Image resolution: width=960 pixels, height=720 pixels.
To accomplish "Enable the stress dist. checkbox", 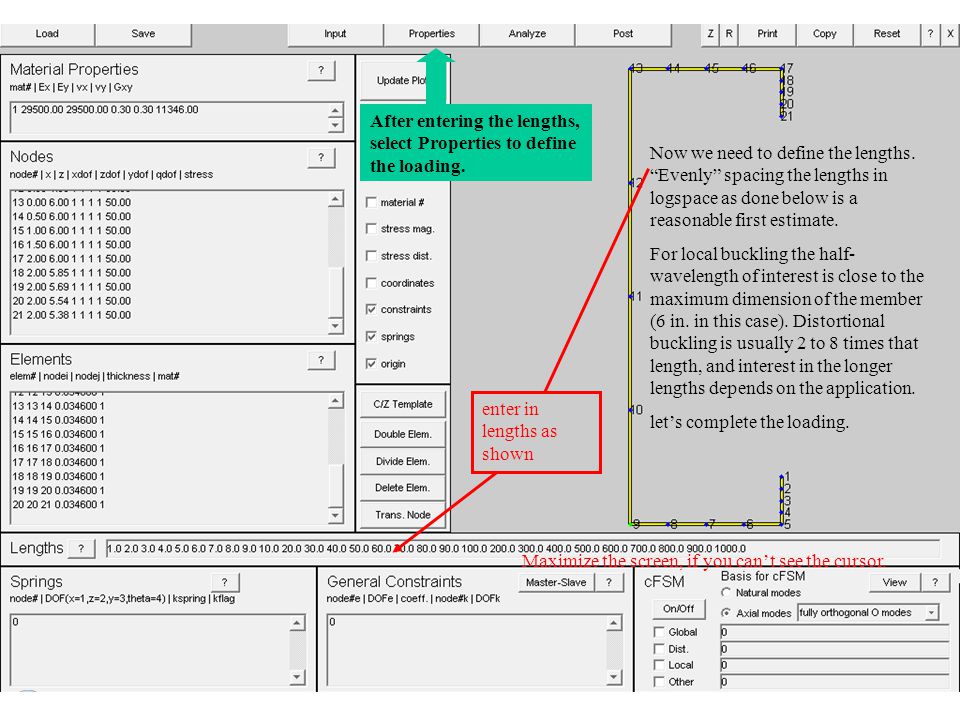I will (x=371, y=255).
